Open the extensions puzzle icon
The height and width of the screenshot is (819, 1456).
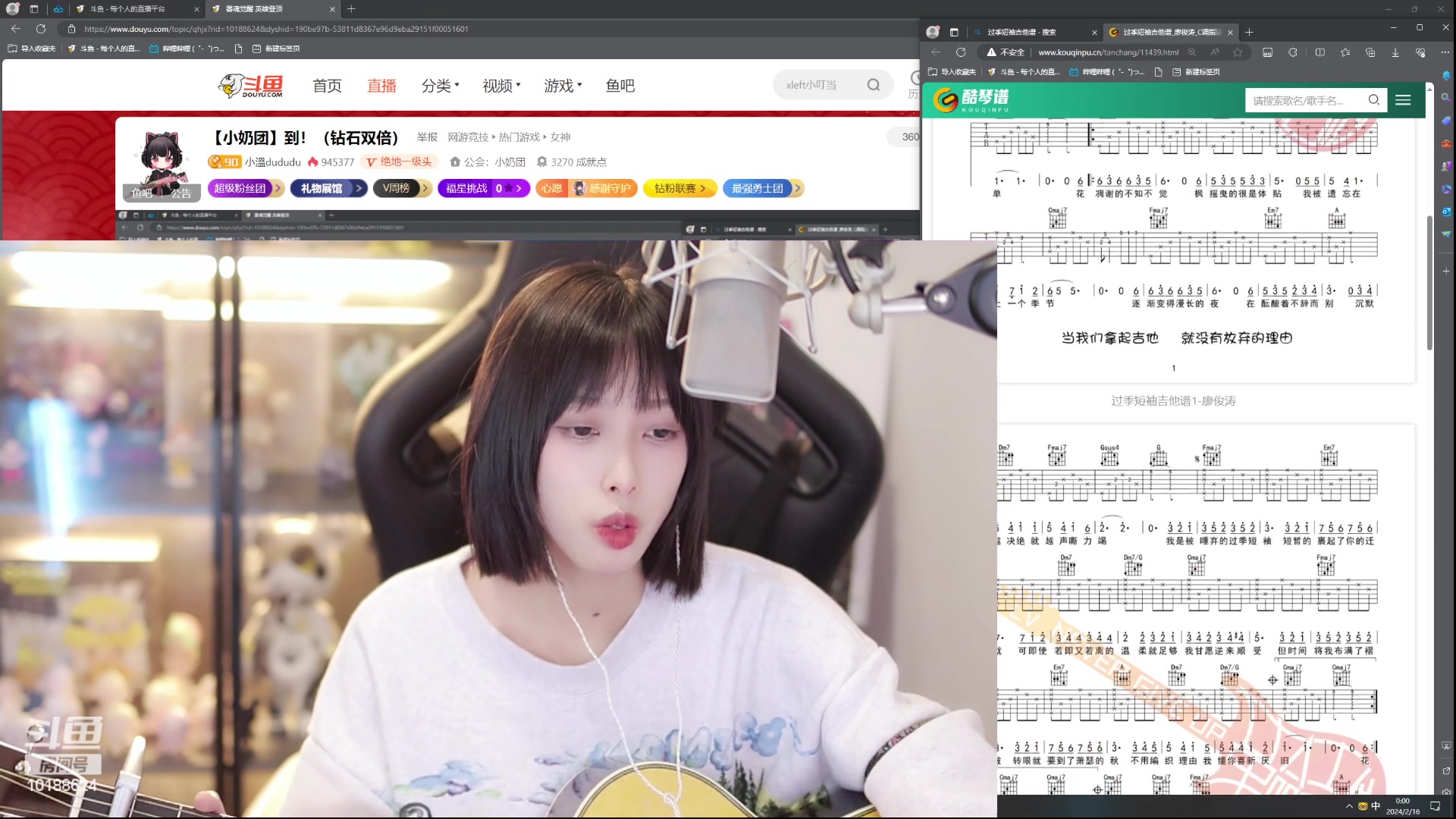[x=1293, y=52]
